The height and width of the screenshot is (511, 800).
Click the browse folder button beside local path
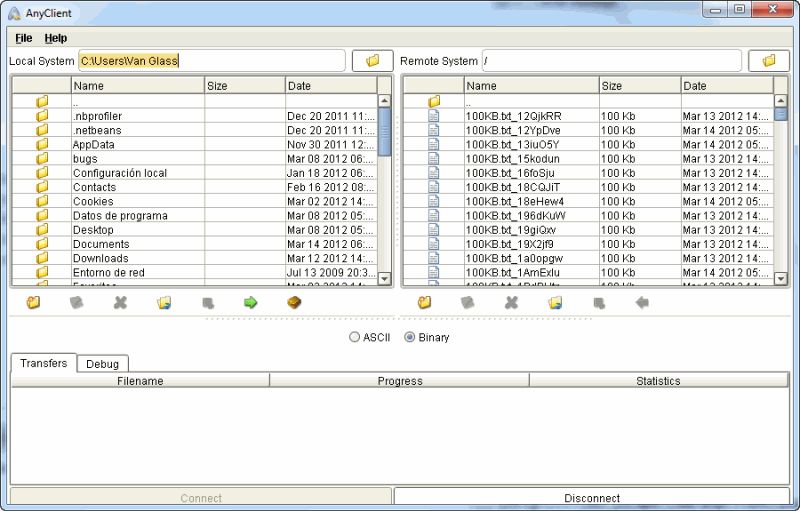373,61
